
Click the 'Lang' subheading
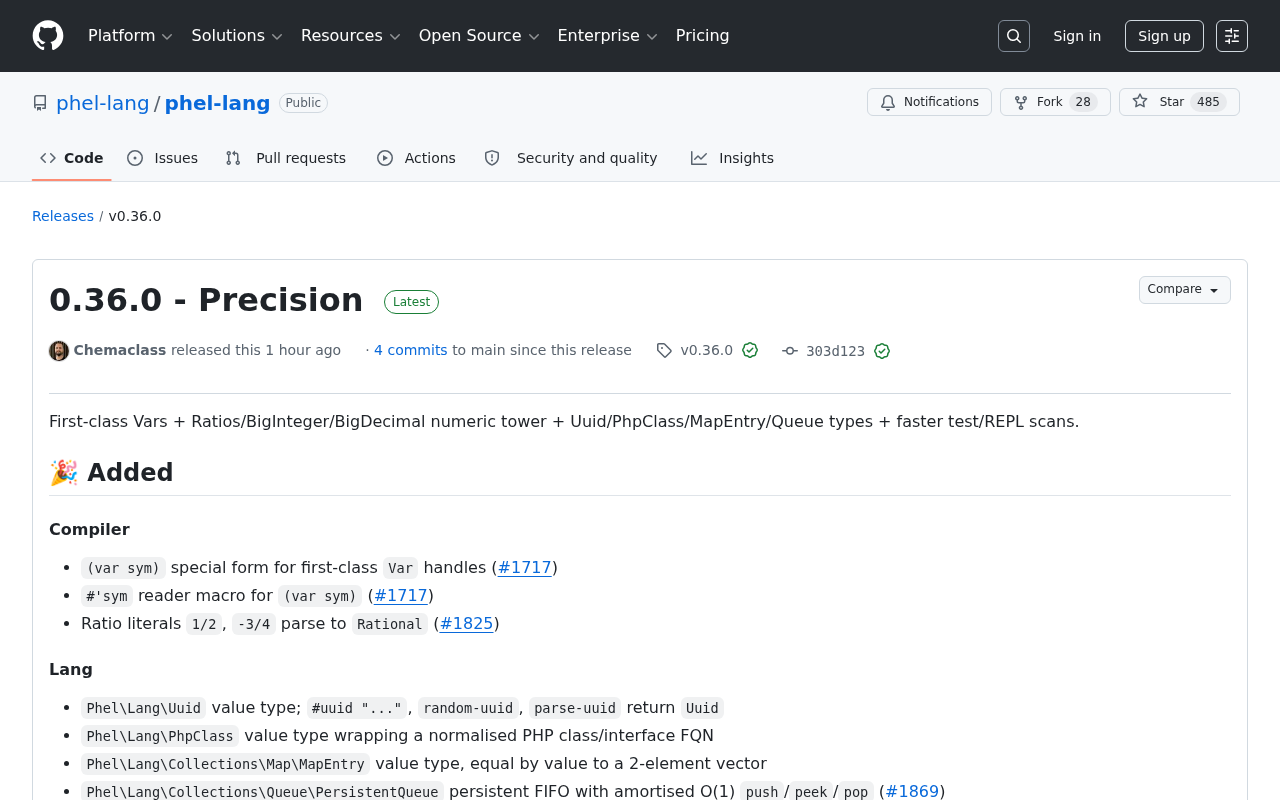coord(71,669)
